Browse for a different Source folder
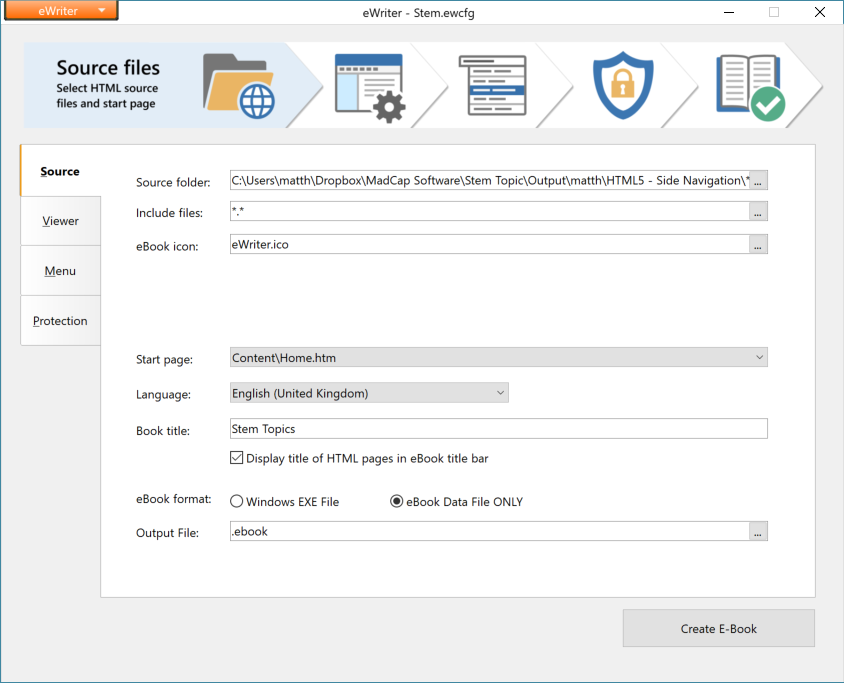 click(x=758, y=180)
